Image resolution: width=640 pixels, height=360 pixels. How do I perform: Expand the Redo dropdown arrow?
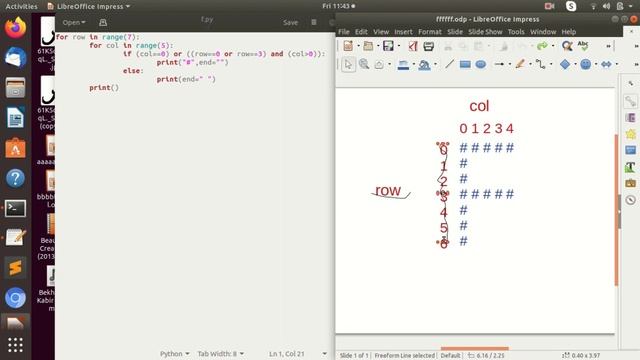click(x=553, y=46)
